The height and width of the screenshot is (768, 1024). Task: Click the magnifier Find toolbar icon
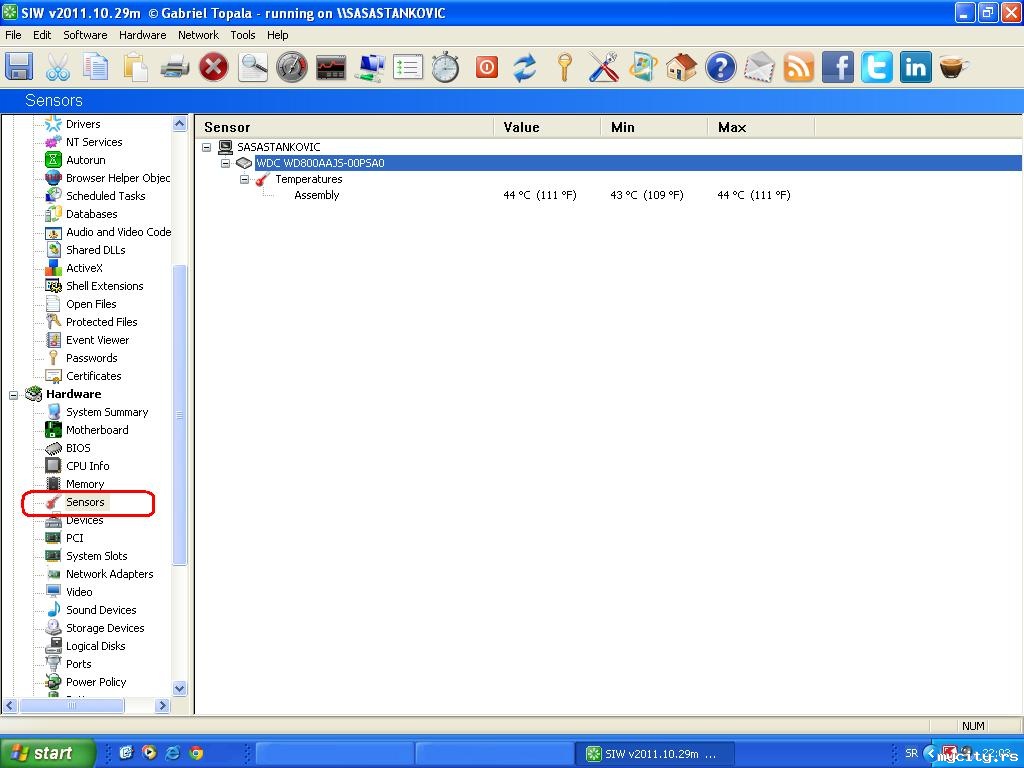(253, 67)
